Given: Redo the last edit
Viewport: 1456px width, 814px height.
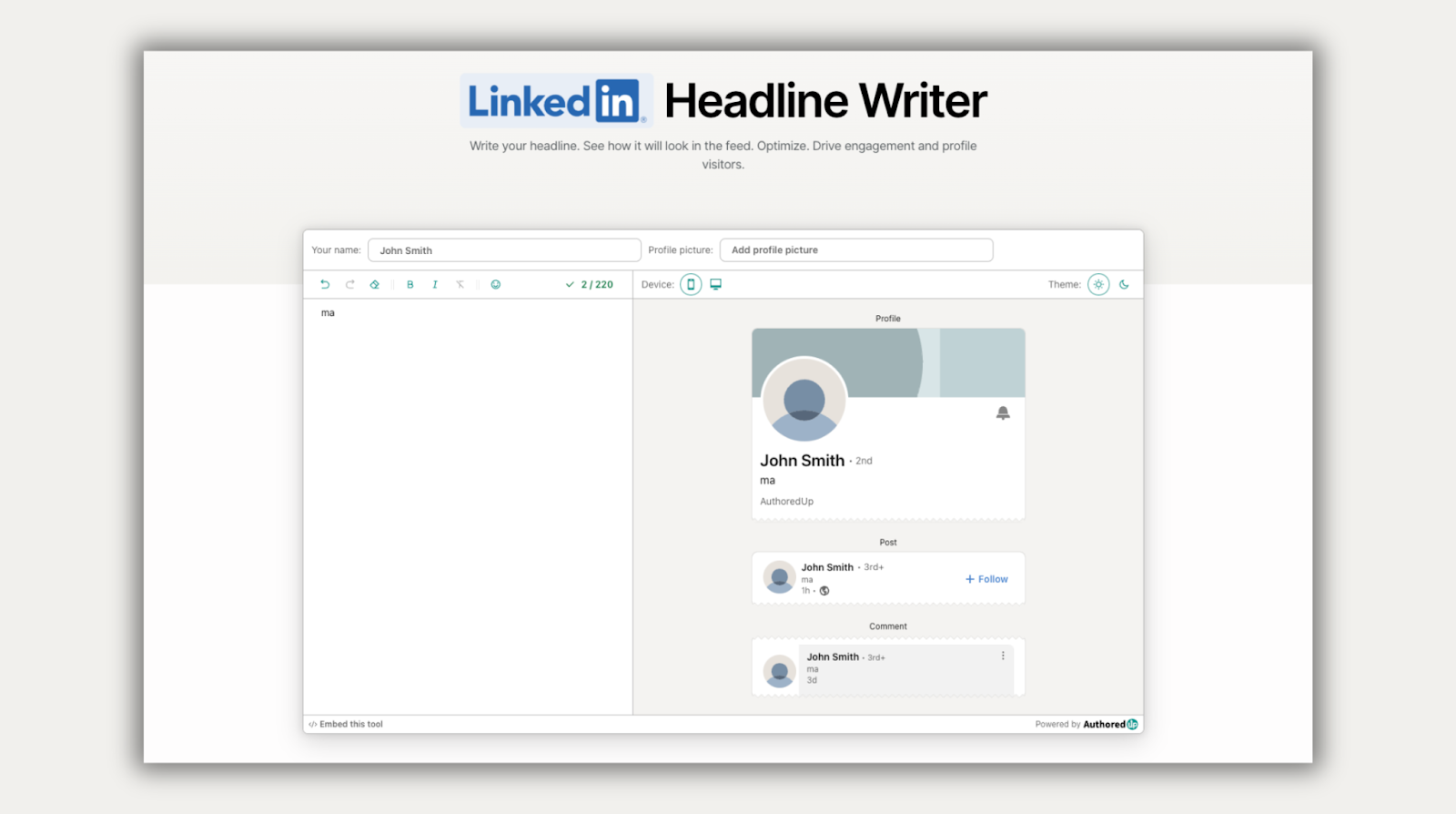Looking at the screenshot, I should click(349, 284).
